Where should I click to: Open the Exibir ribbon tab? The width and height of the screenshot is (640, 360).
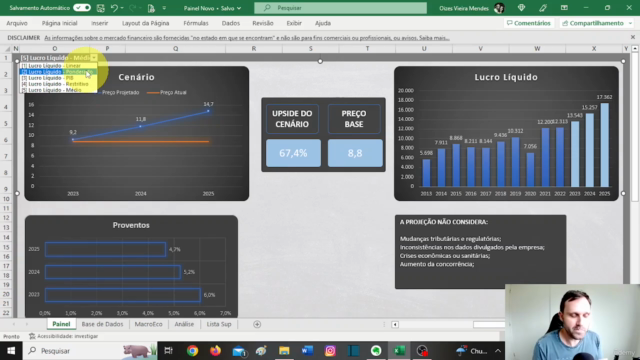tap(294, 23)
